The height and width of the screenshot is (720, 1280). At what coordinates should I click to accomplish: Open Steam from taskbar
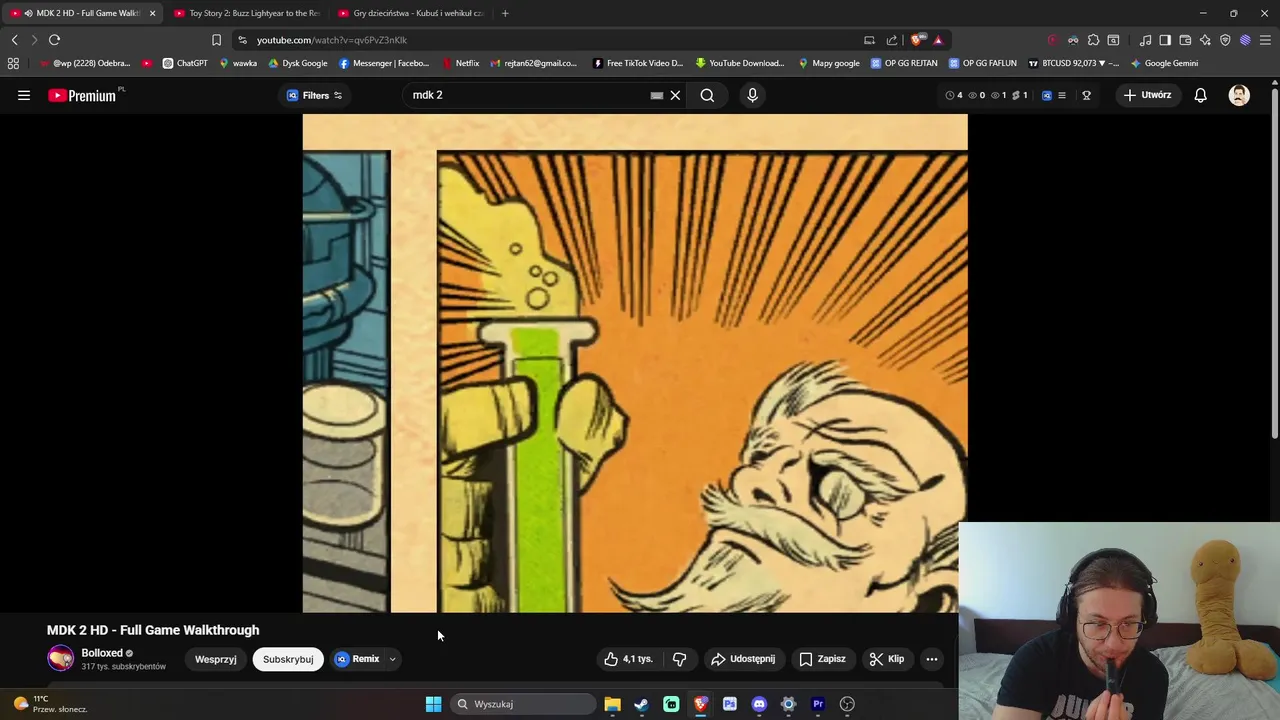tap(641, 704)
